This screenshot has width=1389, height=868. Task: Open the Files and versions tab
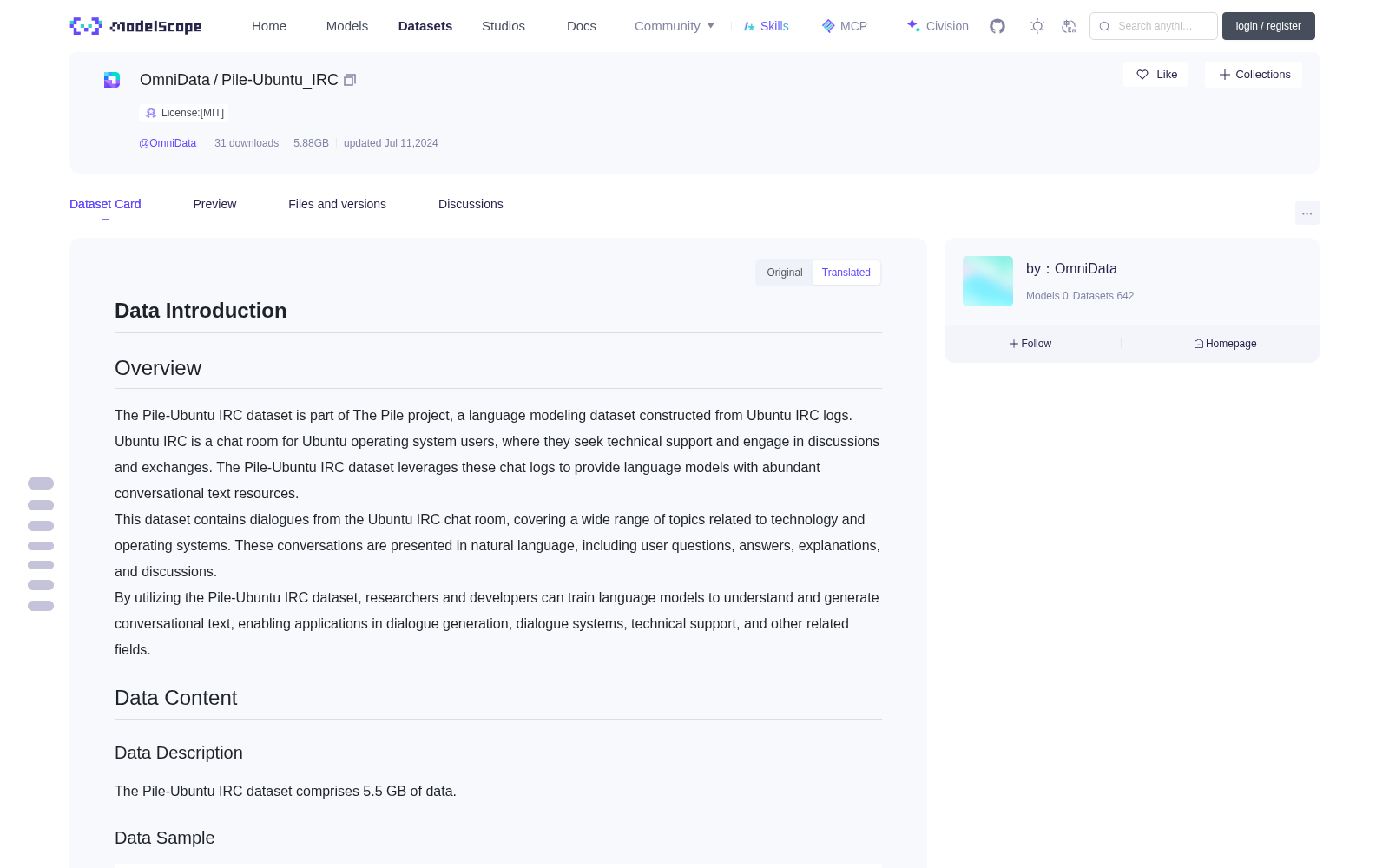337,204
